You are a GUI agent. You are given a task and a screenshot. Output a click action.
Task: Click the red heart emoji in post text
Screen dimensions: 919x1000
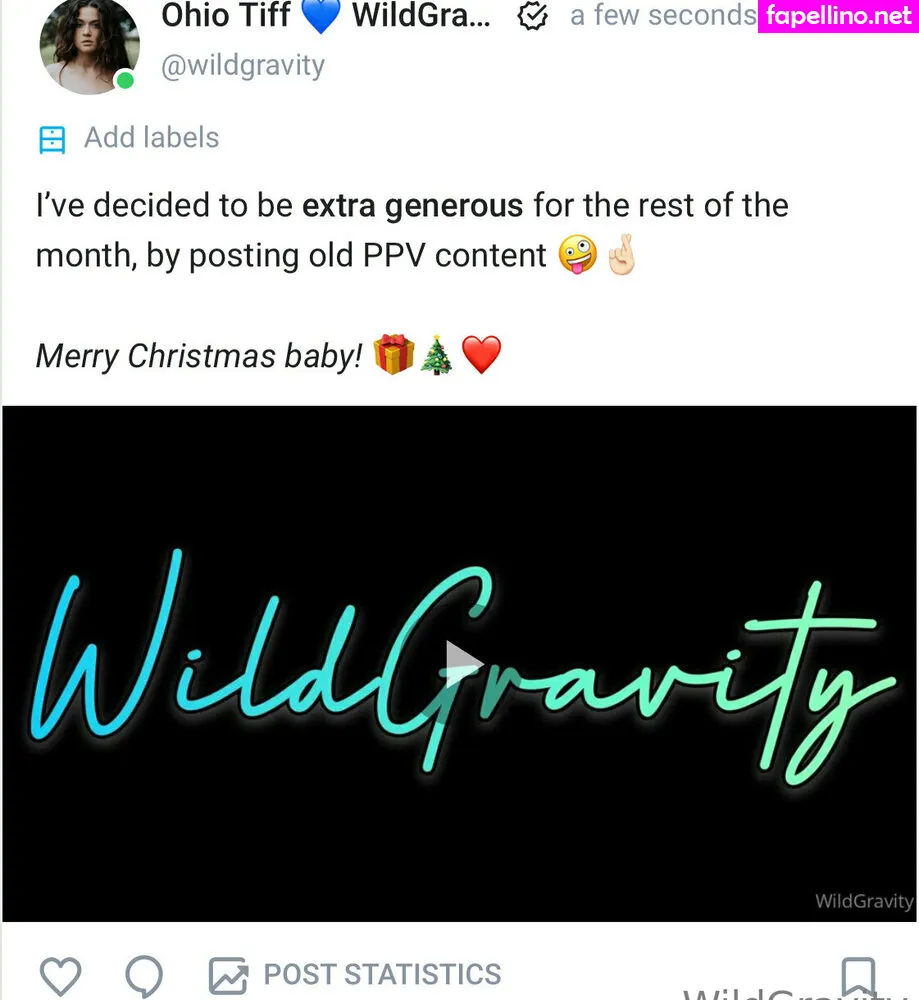coord(481,355)
